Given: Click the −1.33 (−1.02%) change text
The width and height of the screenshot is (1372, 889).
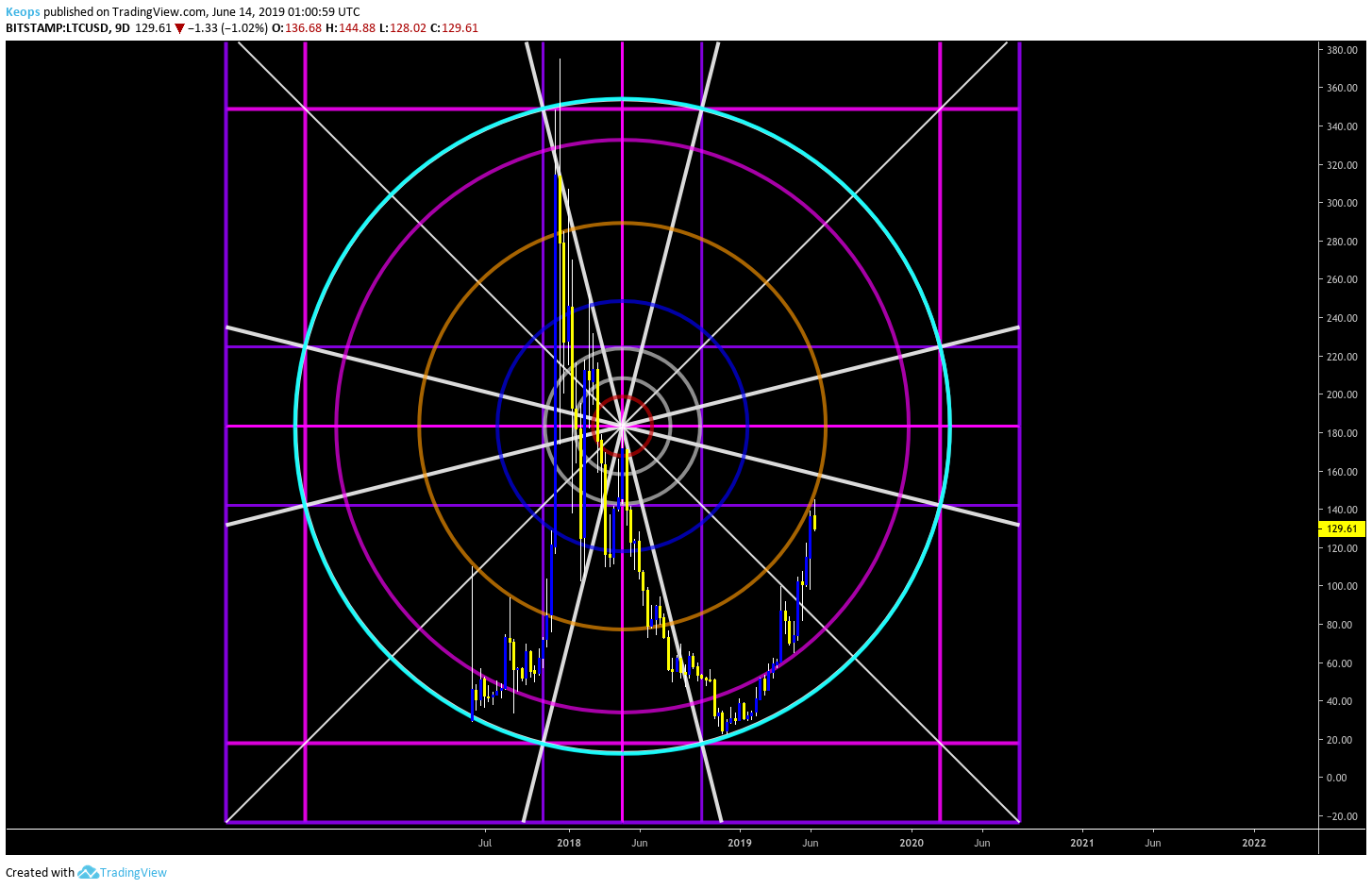Looking at the screenshot, I should 227,28.
